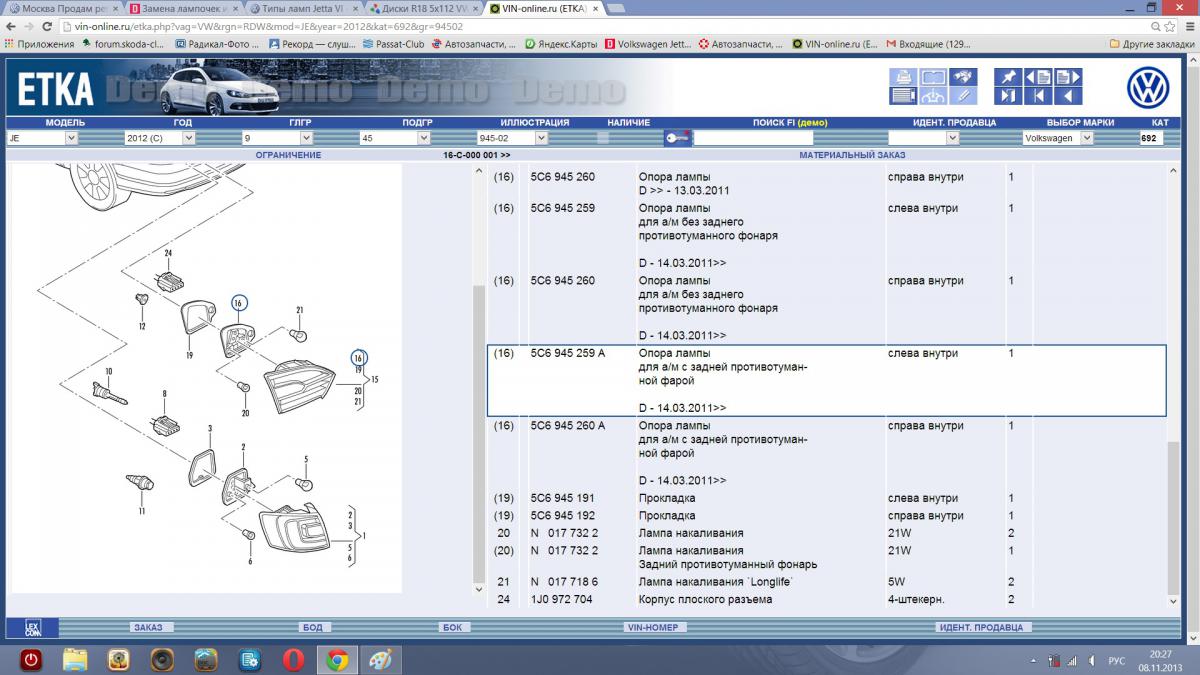Switch to the Замена лампочек browser tab
Image resolution: width=1200 pixels, height=675 pixels.
182,8
